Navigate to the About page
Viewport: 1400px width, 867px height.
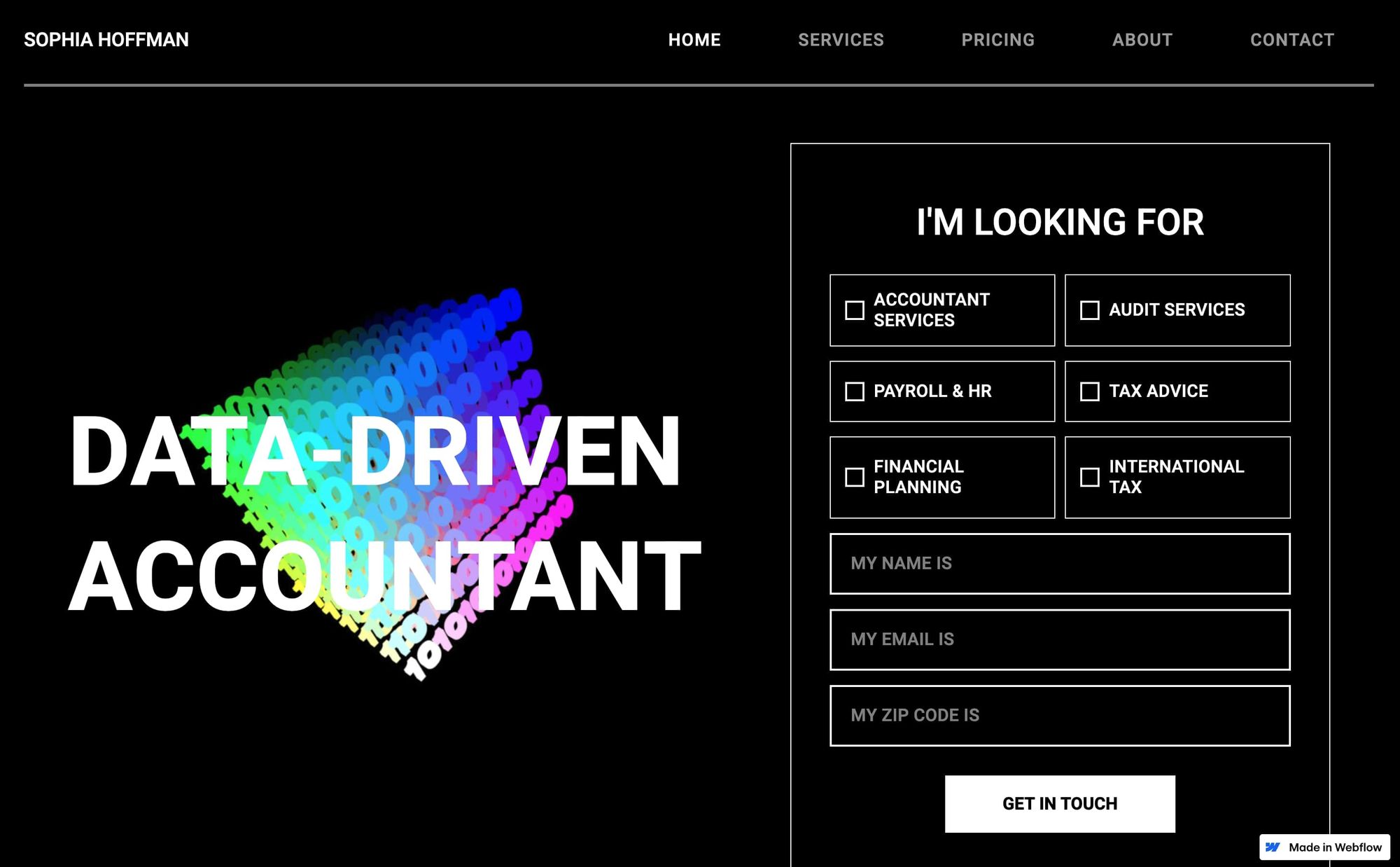(x=1142, y=40)
